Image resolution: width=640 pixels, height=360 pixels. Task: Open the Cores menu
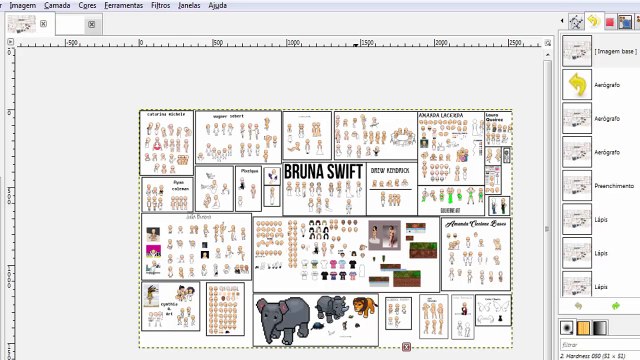pos(87,5)
